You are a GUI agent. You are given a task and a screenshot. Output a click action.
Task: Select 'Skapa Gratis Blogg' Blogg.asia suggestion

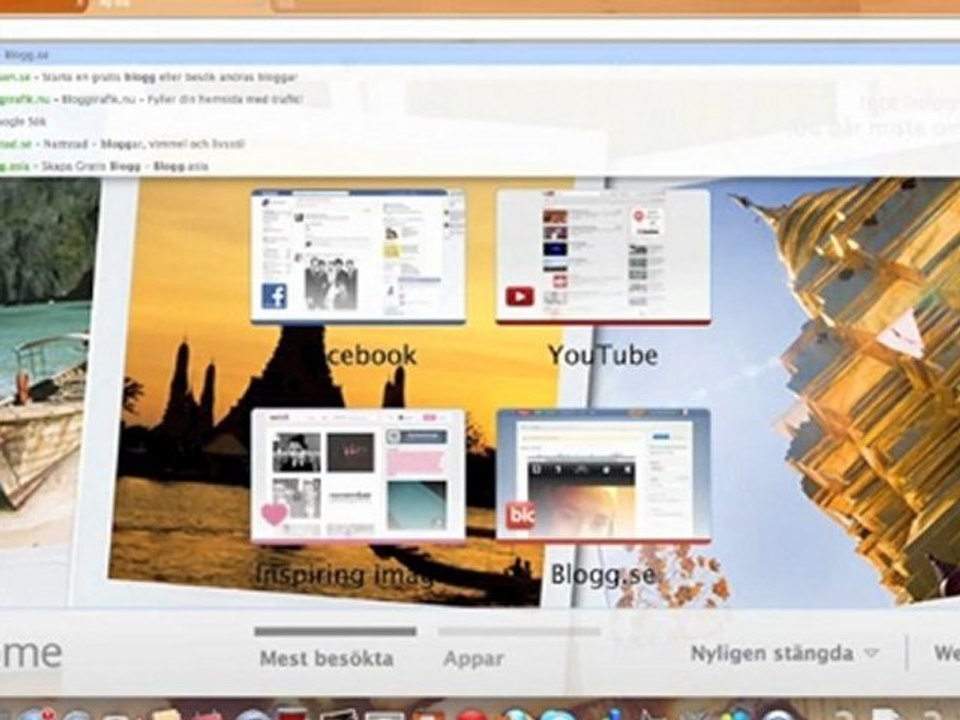[x=480, y=166]
